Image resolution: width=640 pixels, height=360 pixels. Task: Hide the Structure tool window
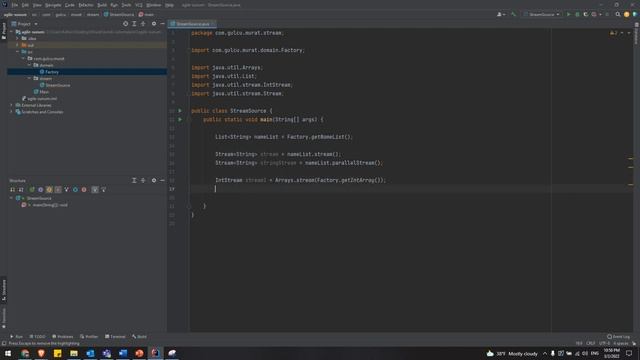tap(162, 180)
